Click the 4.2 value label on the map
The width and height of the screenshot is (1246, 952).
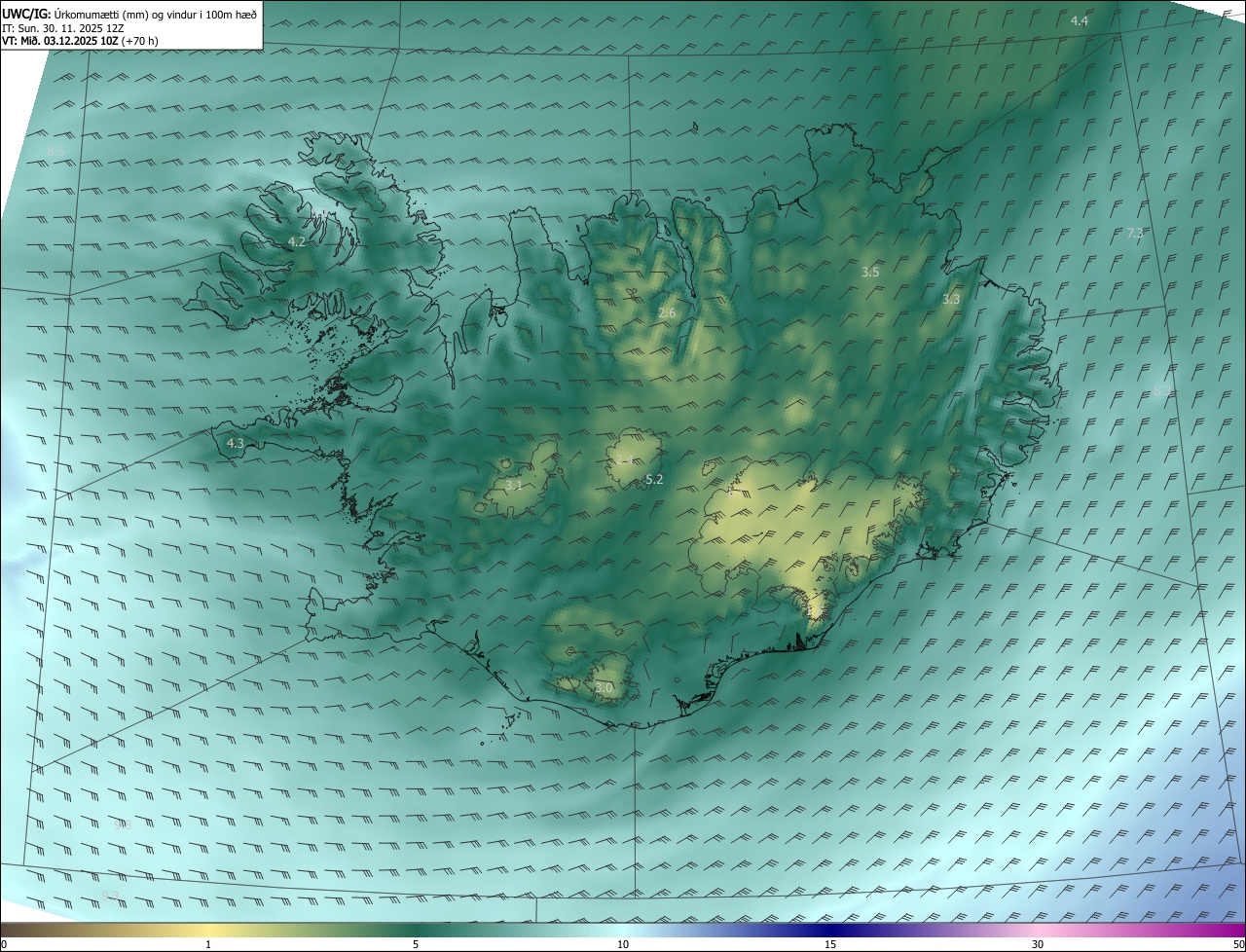[x=296, y=241]
